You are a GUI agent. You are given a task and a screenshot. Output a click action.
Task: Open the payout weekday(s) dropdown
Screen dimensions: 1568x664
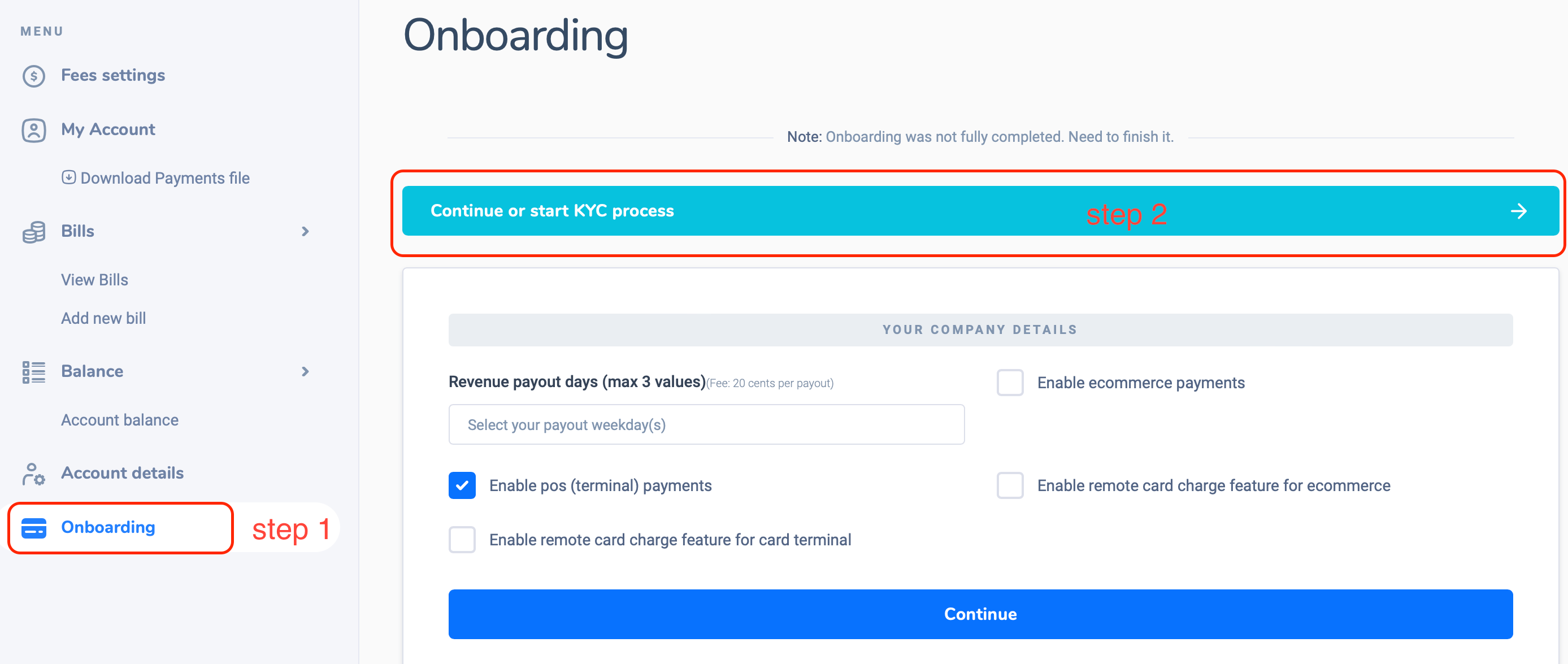706,425
